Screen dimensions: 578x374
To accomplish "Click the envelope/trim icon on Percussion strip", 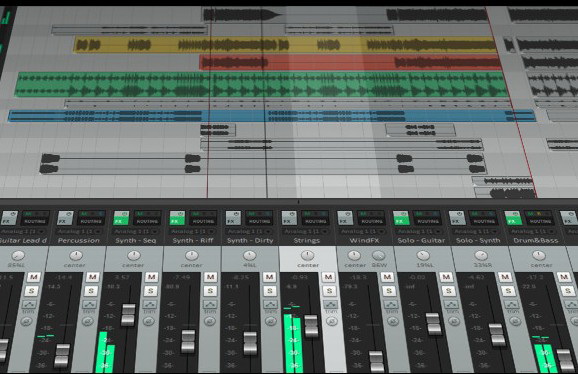I will 90,305.
